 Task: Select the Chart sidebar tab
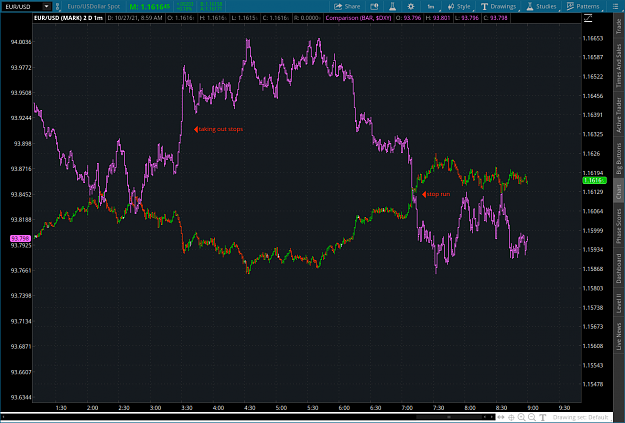pyautogui.click(x=619, y=191)
